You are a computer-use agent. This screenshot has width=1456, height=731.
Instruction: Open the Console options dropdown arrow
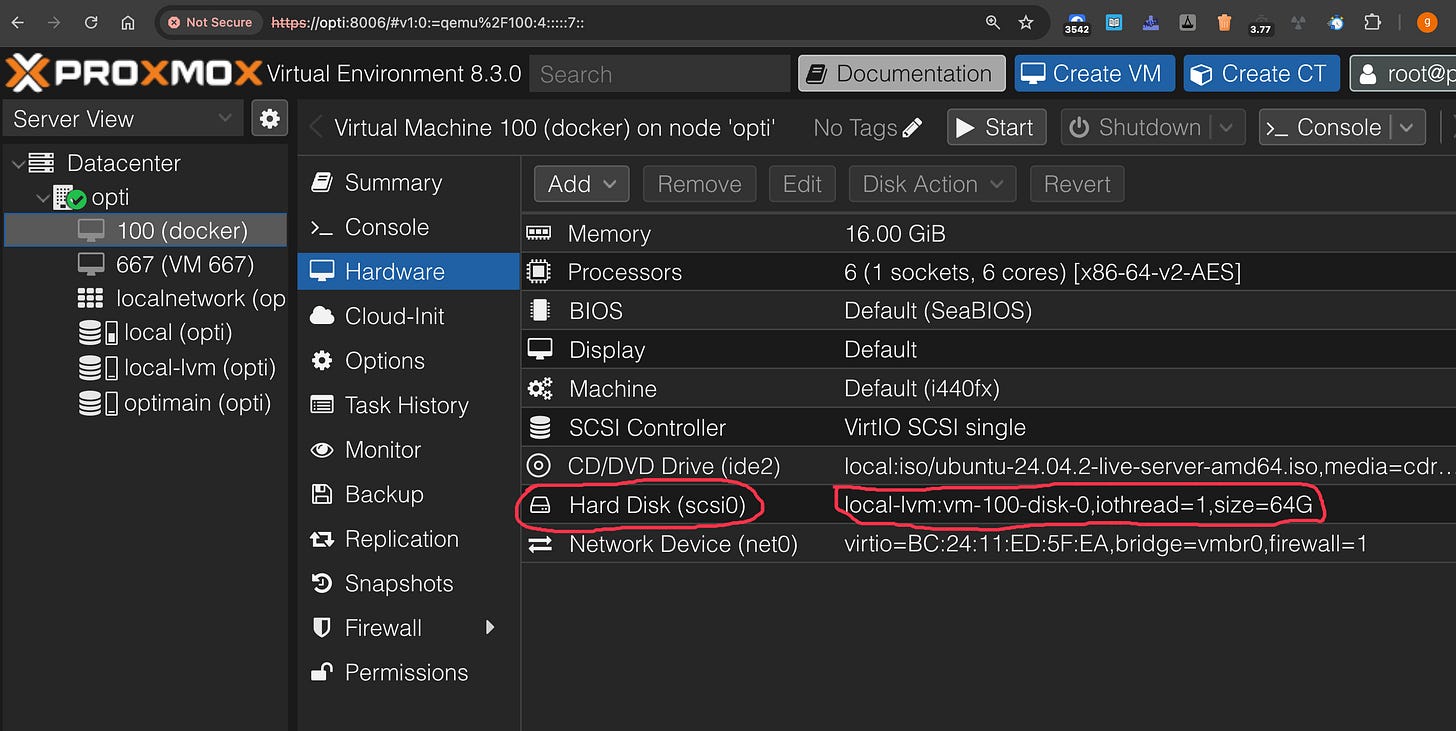click(x=1407, y=128)
